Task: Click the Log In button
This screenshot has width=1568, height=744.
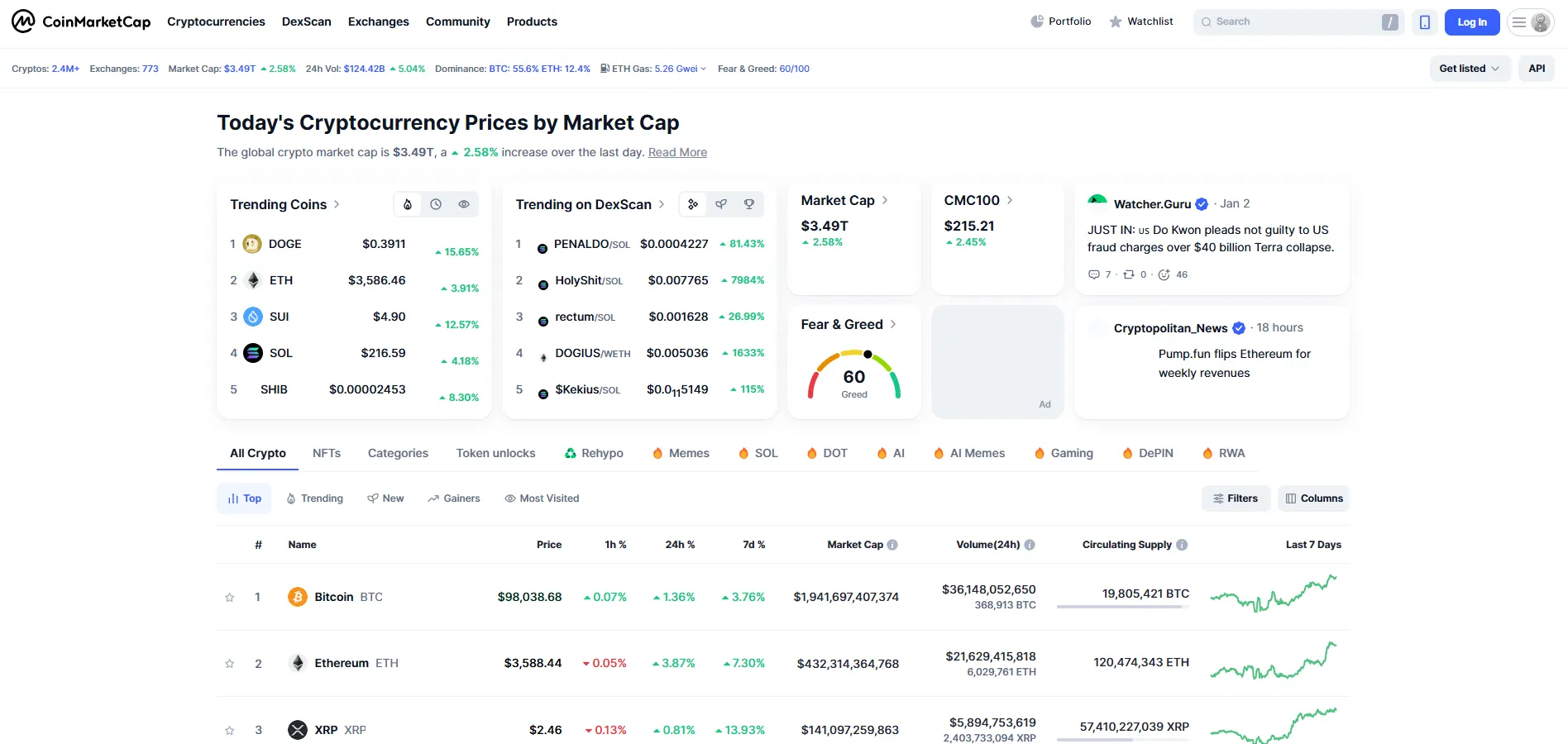Action: pyautogui.click(x=1472, y=22)
